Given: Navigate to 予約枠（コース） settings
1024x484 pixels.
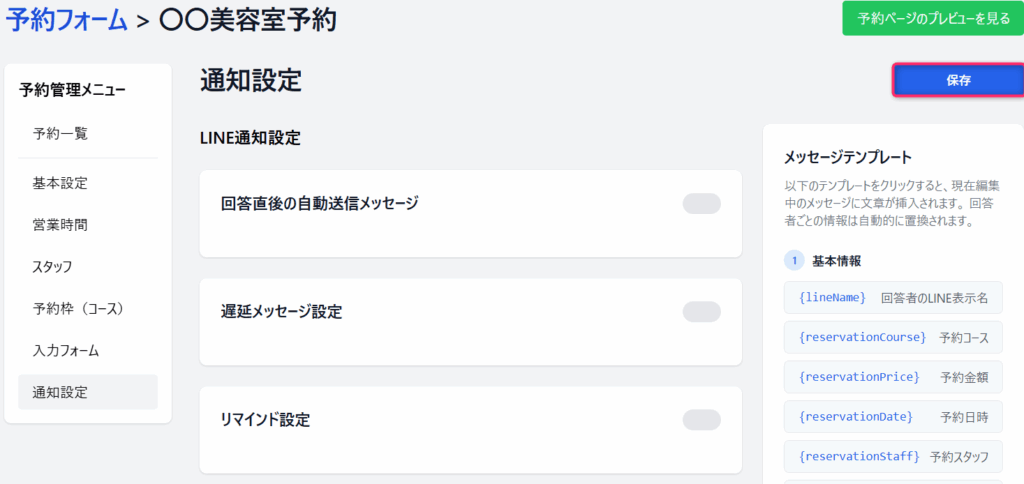Looking at the screenshot, I should coord(79,309).
